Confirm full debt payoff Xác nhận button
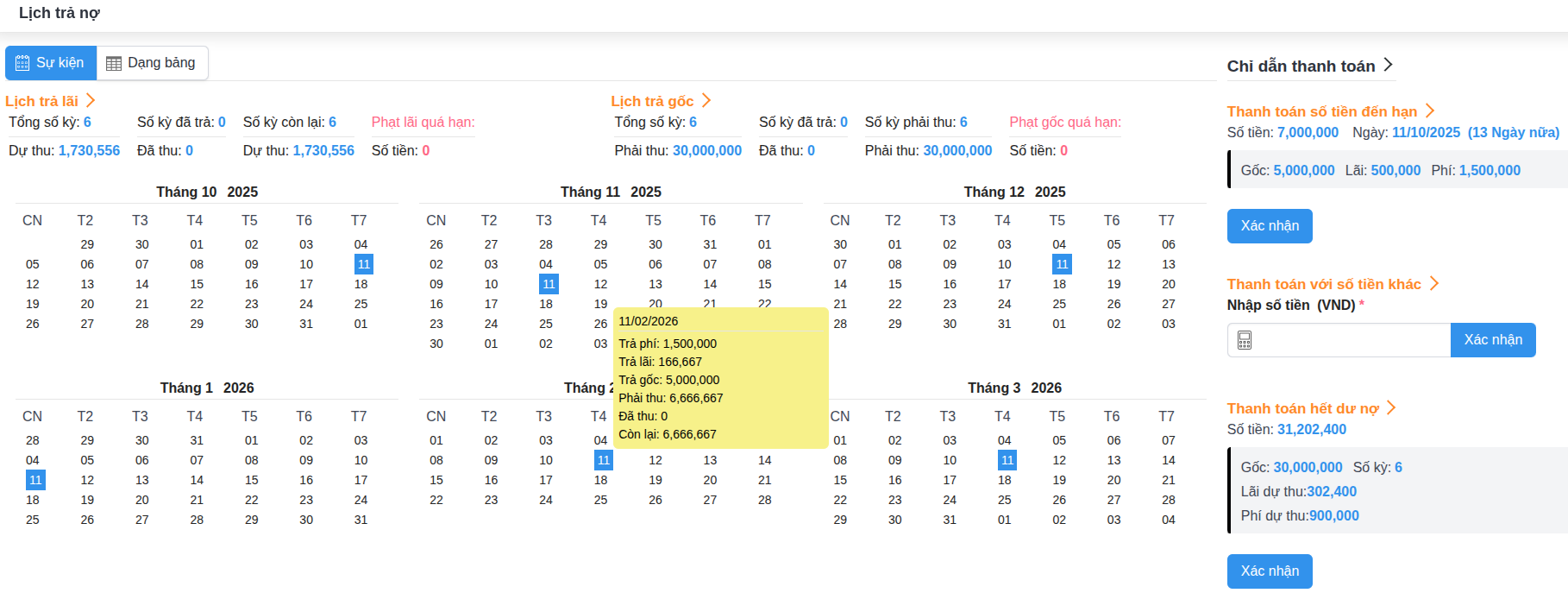 coord(1269,571)
